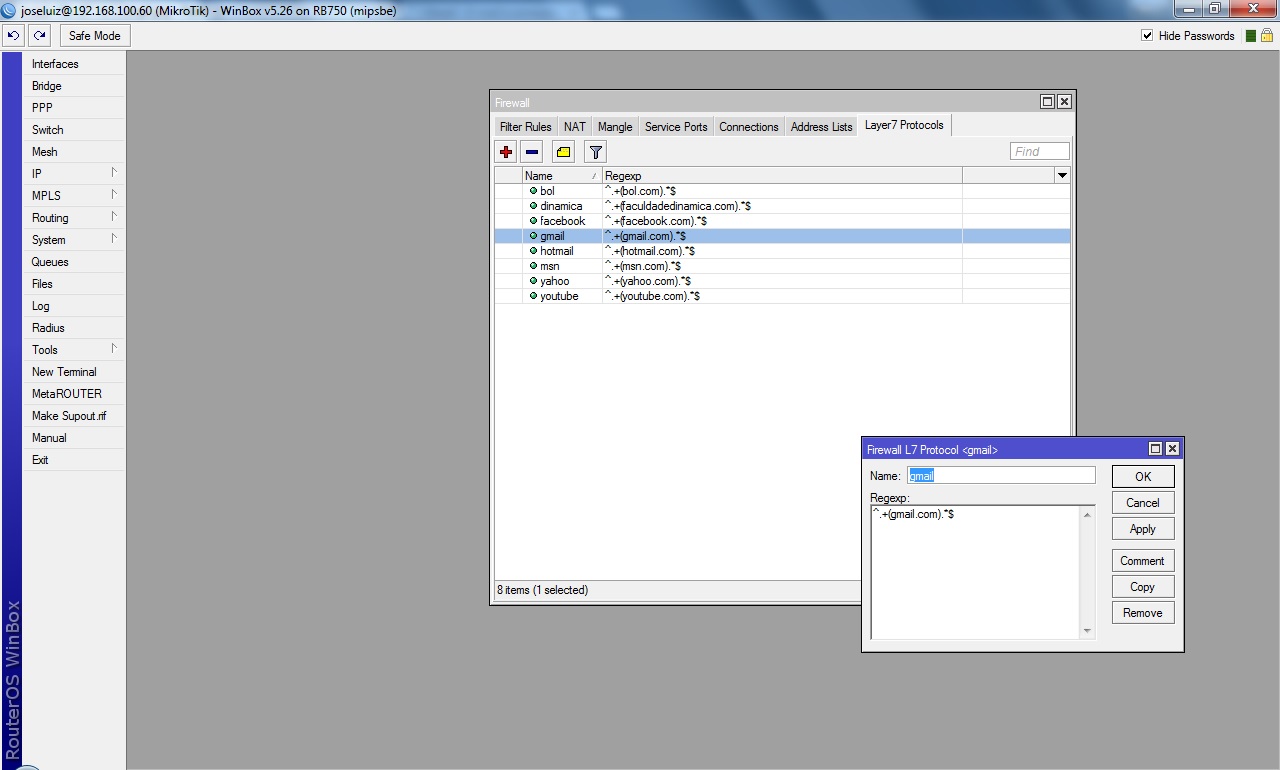Open Files in the sidebar

[x=74, y=284]
